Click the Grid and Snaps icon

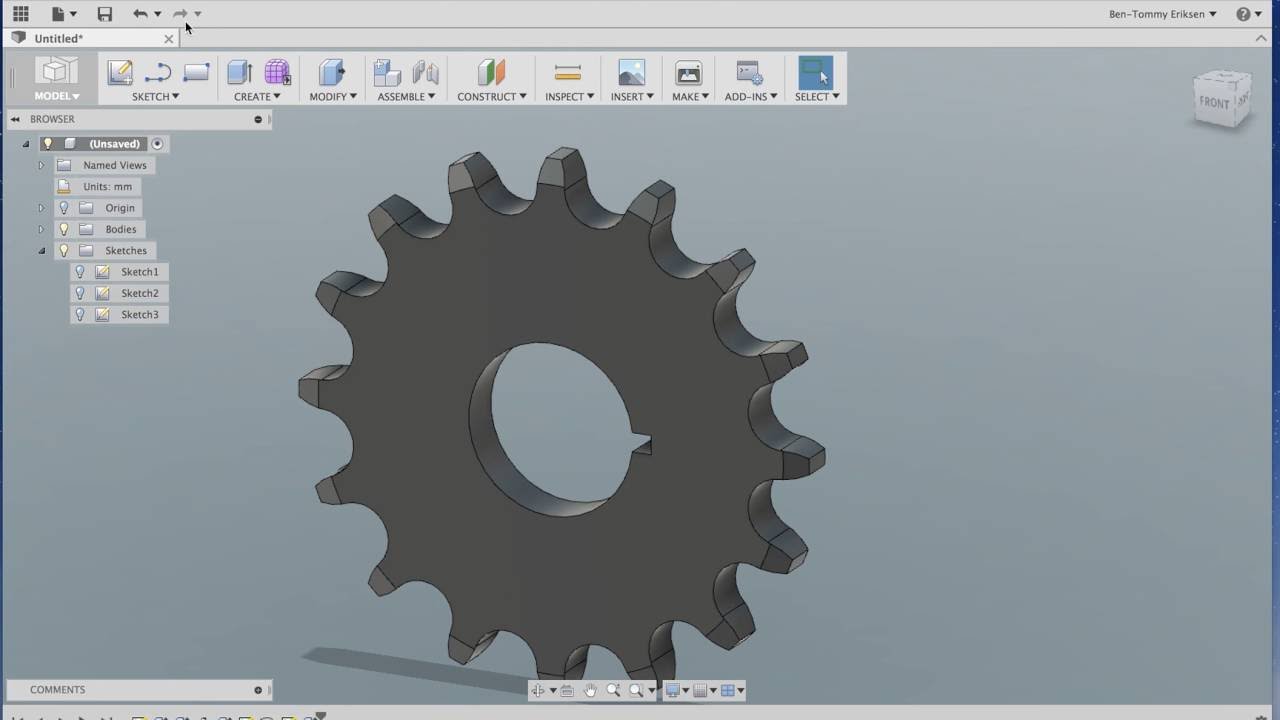700,690
